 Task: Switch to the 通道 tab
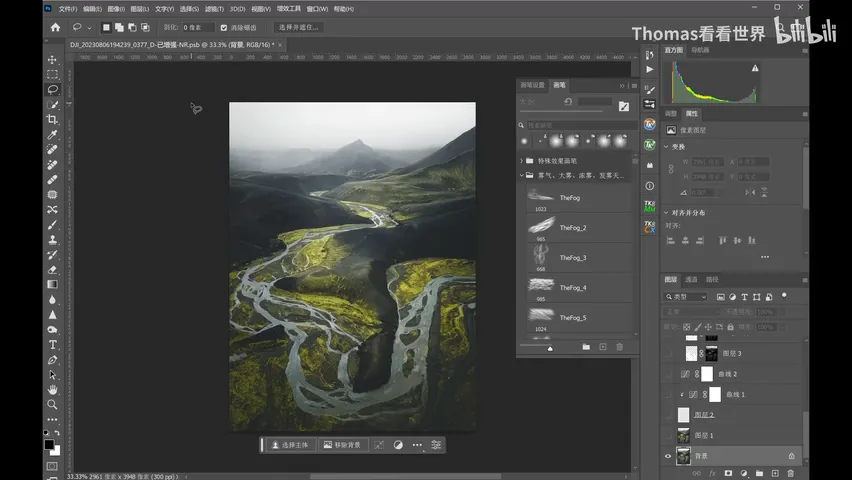tap(691, 279)
